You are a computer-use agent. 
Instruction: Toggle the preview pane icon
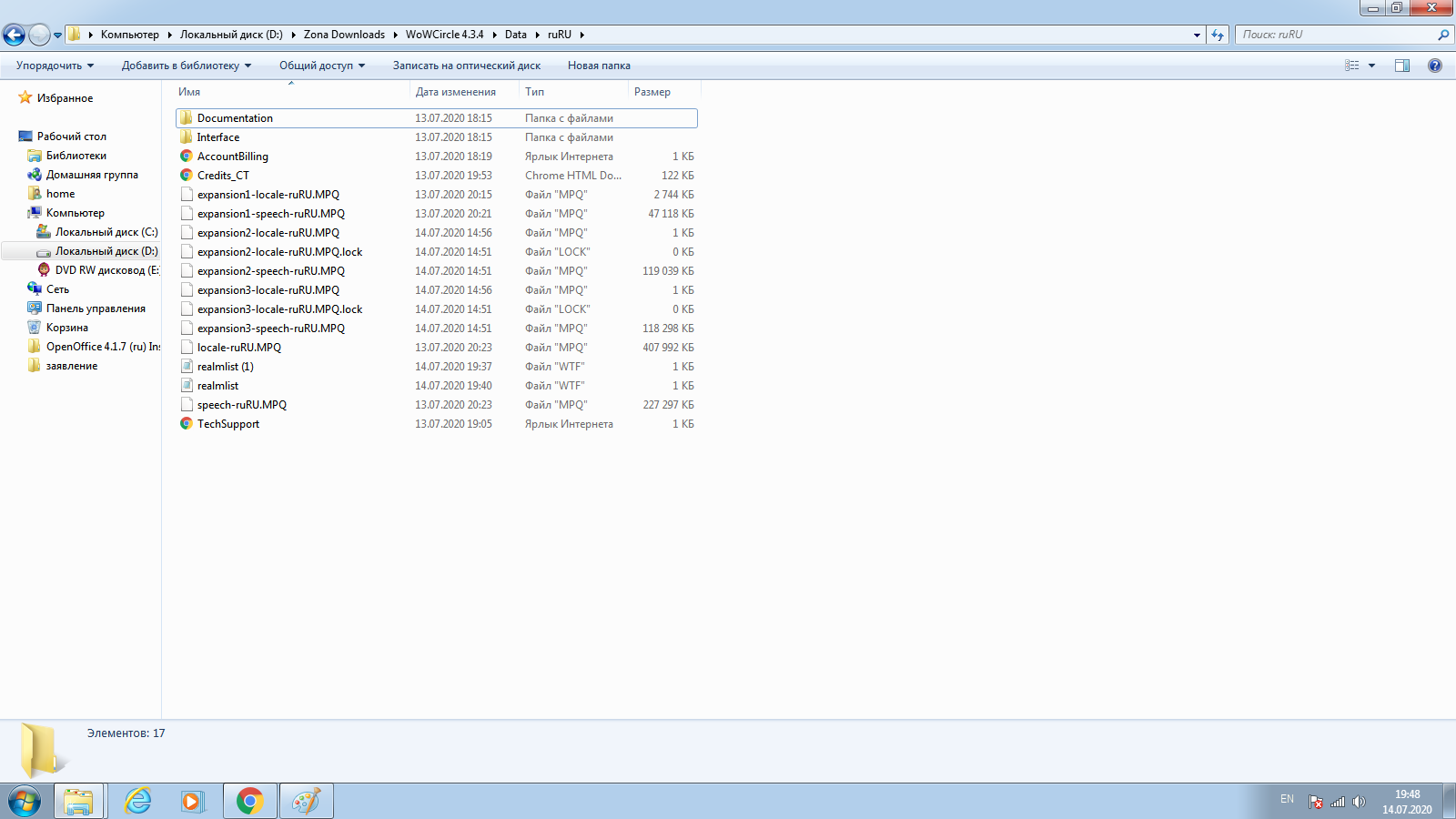(1401, 66)
